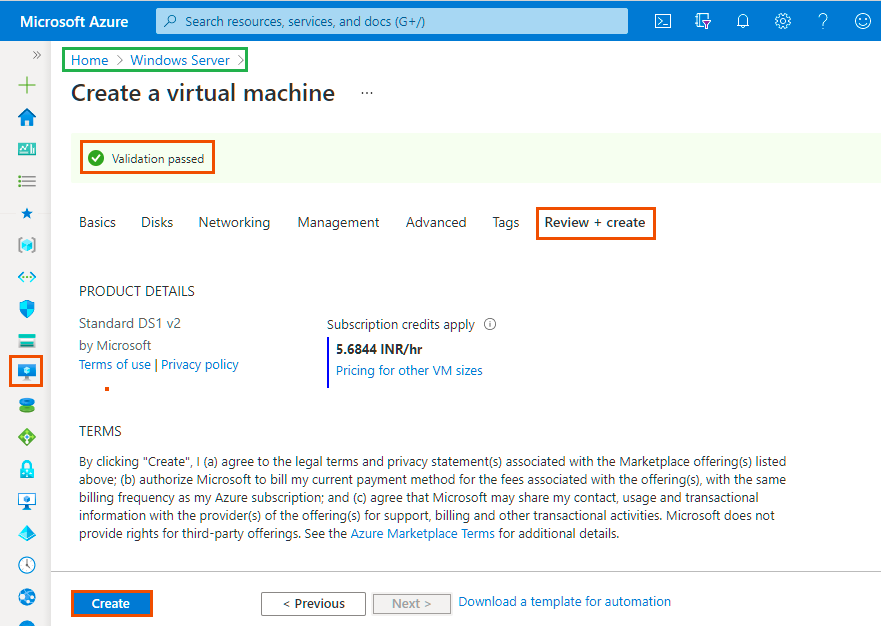The width and height of the screenshot is (881, 626).
Task: Switch to the Disks tab
Action: click(157, 223)
